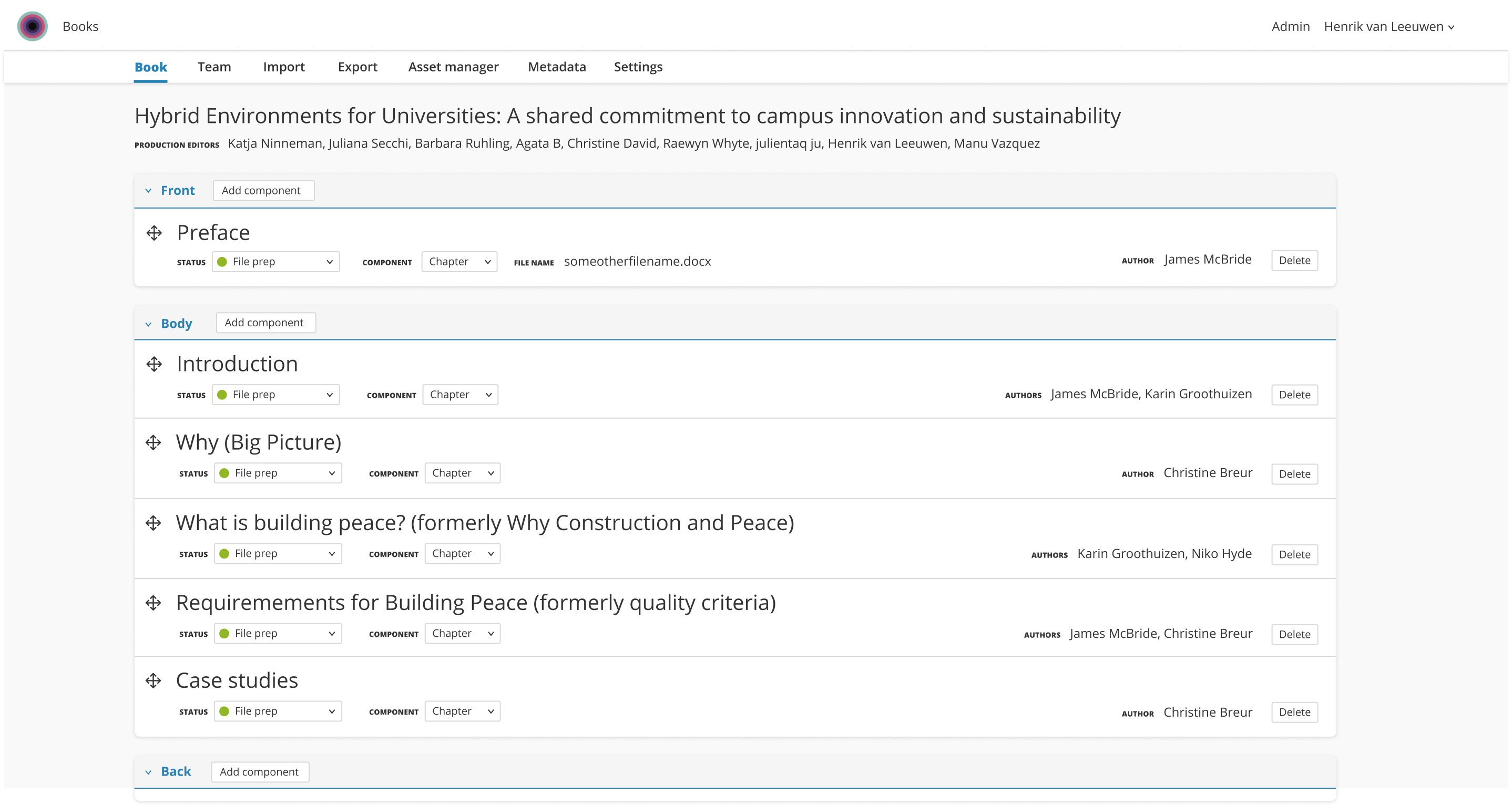Open the Preface title

coord(213,233)
